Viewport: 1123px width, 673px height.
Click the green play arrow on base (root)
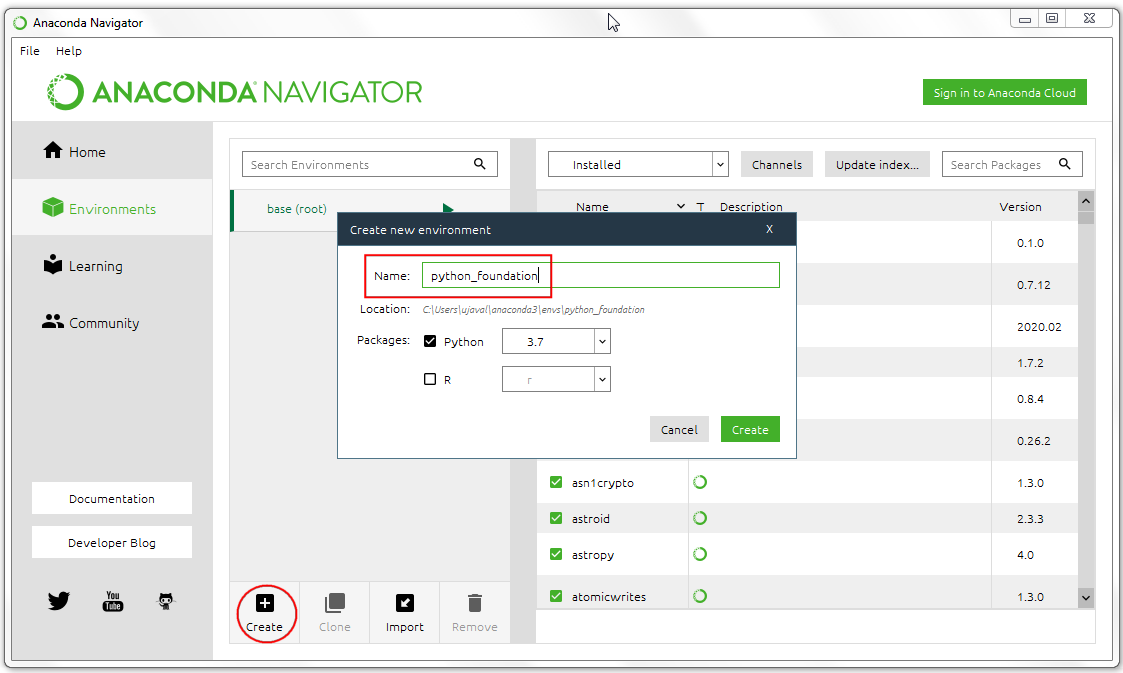coord(448,208)
